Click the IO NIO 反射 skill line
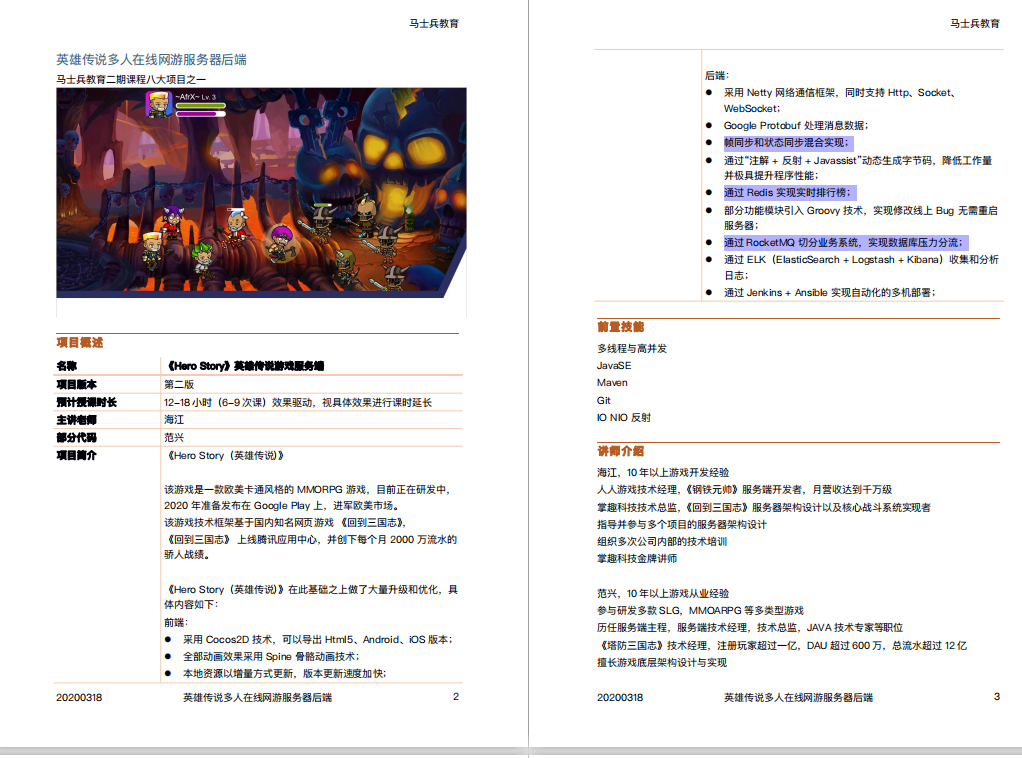This screenshot has width=1022, height=758. (624, 417)
